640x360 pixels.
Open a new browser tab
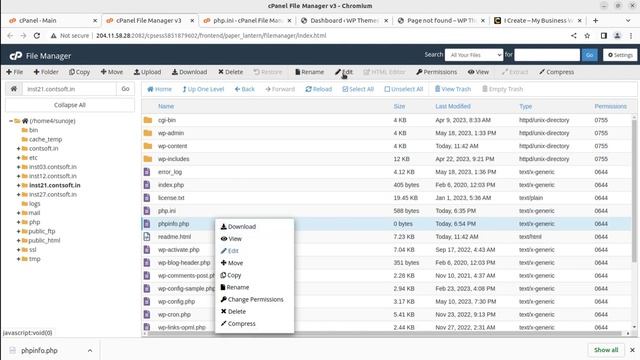pos(595,20)
